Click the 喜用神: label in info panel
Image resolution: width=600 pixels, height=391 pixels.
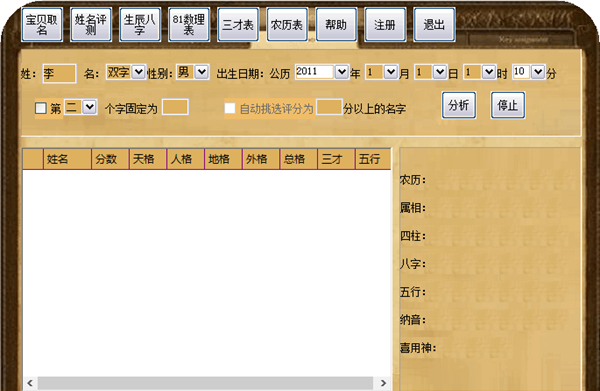418,348
